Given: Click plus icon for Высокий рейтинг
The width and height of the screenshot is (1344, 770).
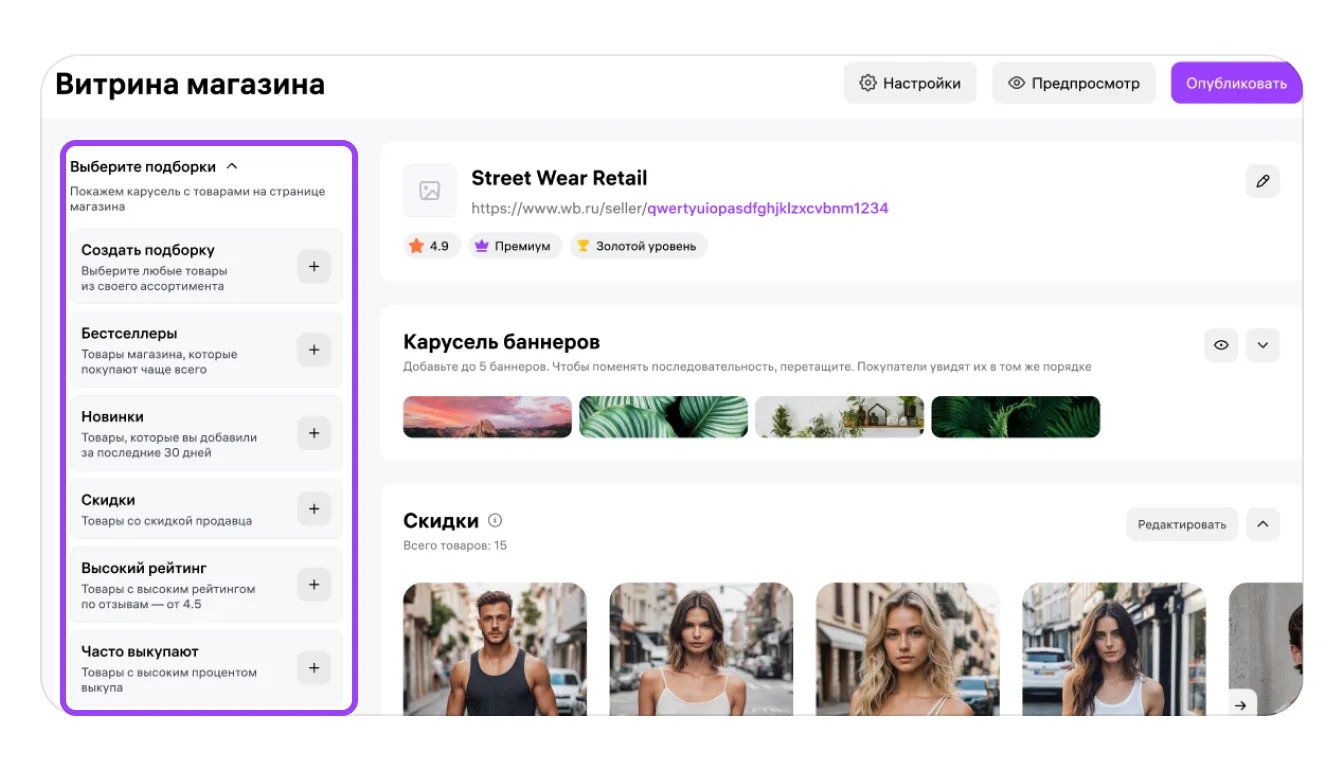Looking at the screenshot, I should 314,584.
